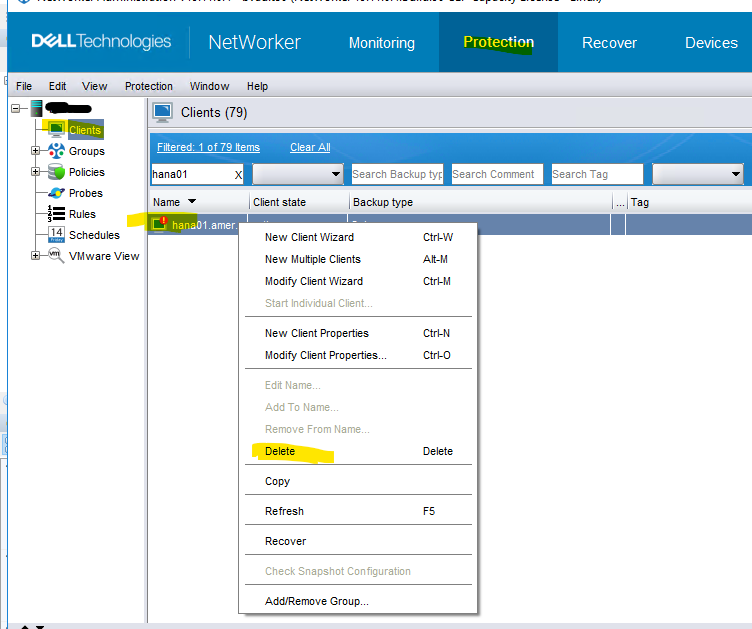This screenshot has height=629, width=752.
Task: Select the Probes icon in tree
Action: 56,193
